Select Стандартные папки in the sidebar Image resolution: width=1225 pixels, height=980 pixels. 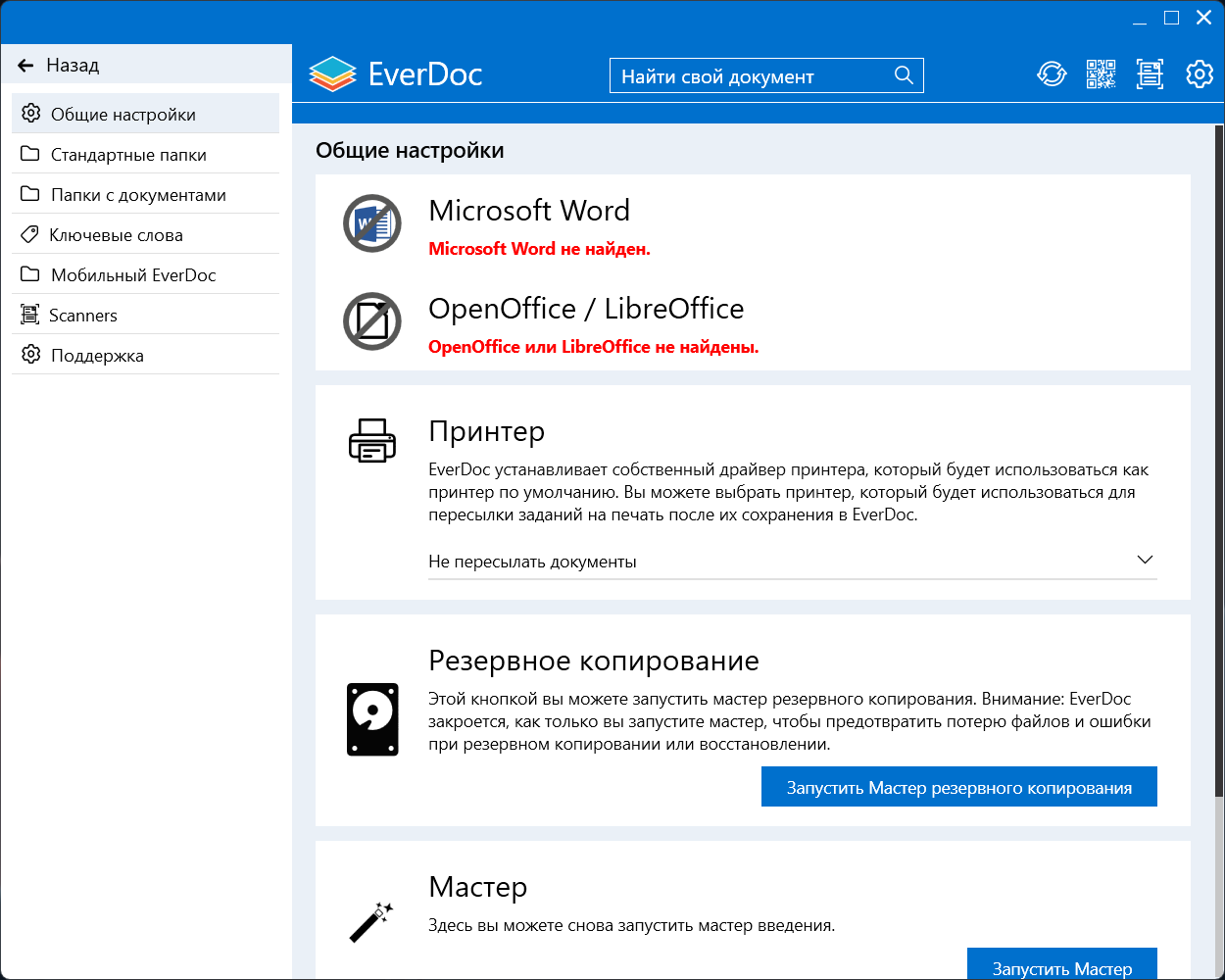pyautogui.click(x=145, y=154)
